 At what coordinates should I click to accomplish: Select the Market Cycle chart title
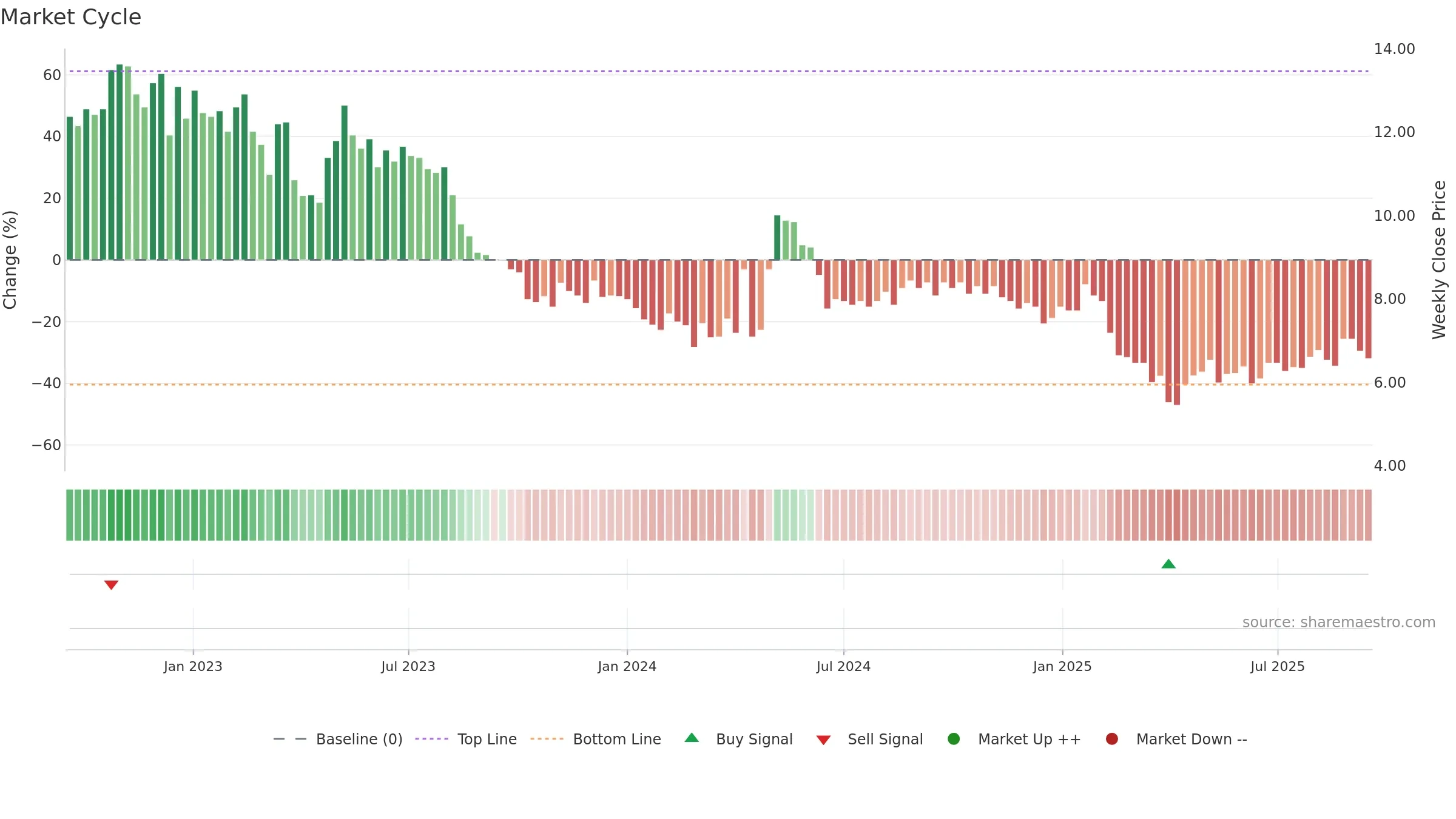71,17
